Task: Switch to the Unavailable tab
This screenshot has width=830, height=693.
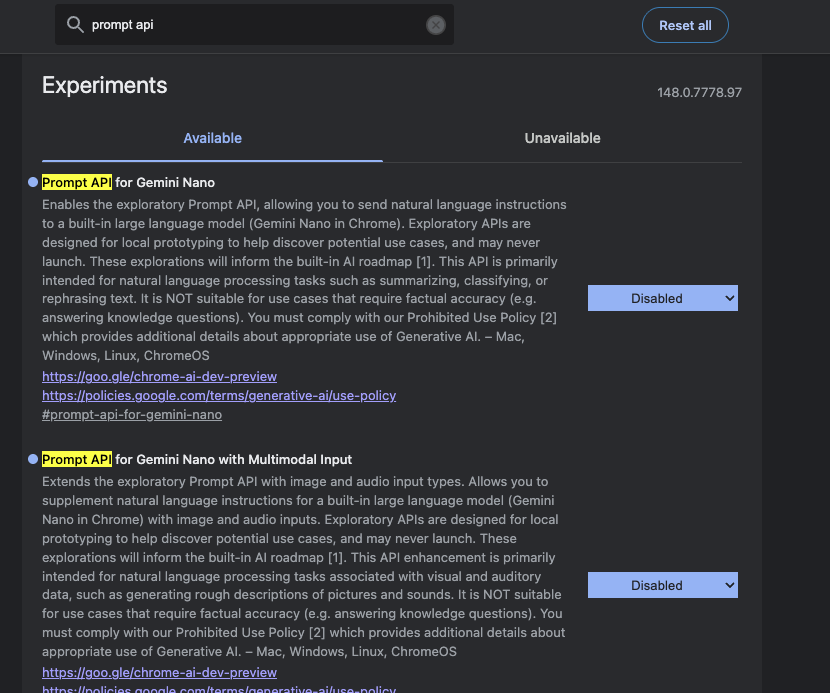Action: 562,138
